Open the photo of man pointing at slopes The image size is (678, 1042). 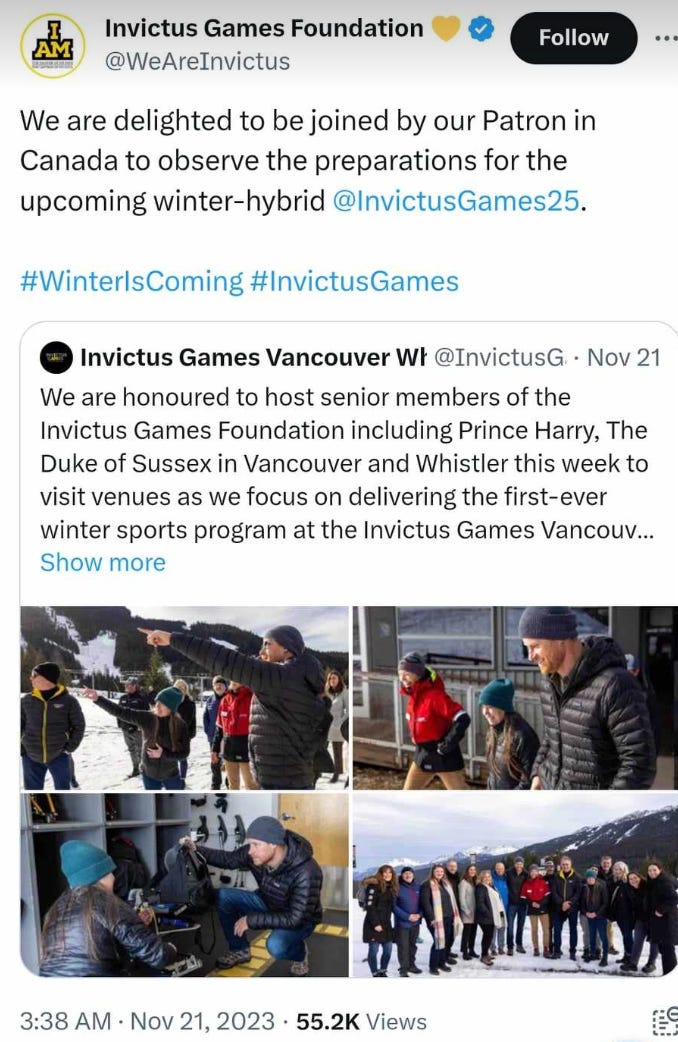pyautogui.click(x=184, y=698)
